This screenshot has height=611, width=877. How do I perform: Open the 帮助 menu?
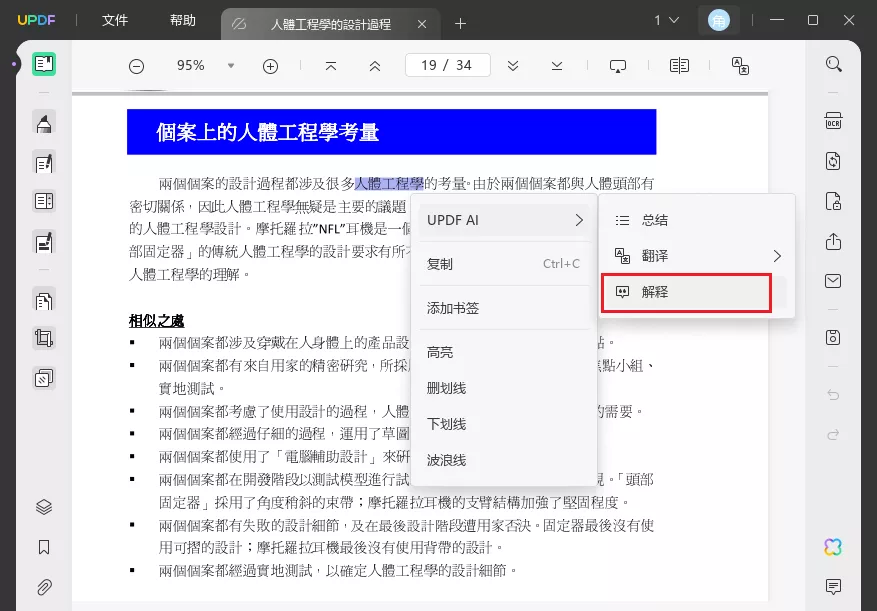(x=182, y=20)
